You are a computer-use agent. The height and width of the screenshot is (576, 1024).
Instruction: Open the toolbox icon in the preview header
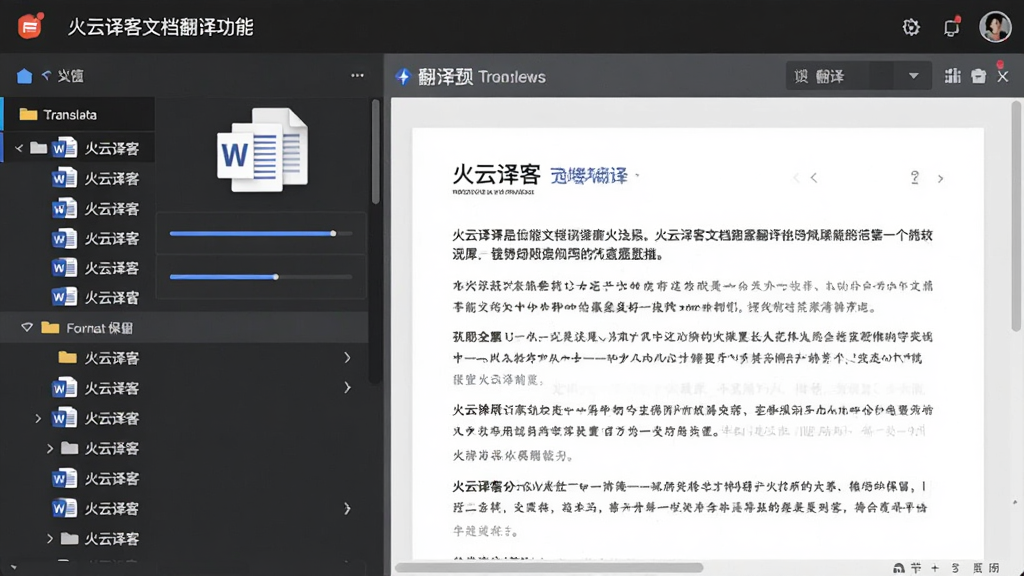(978, 76)
